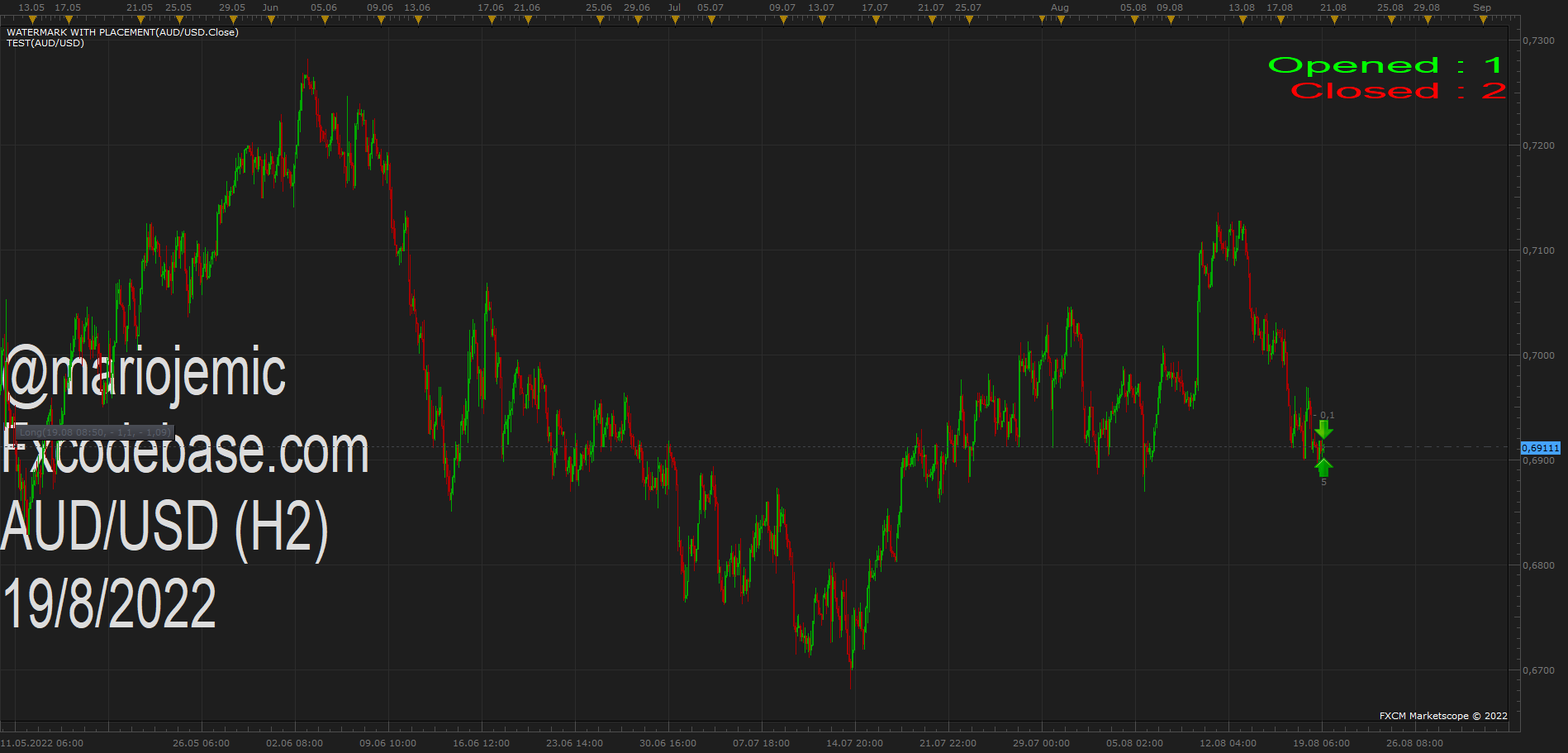Click the 13.05 date on top axis
Image resolution: width=1568 pixels, height=753 pixels.
[31, 7]
